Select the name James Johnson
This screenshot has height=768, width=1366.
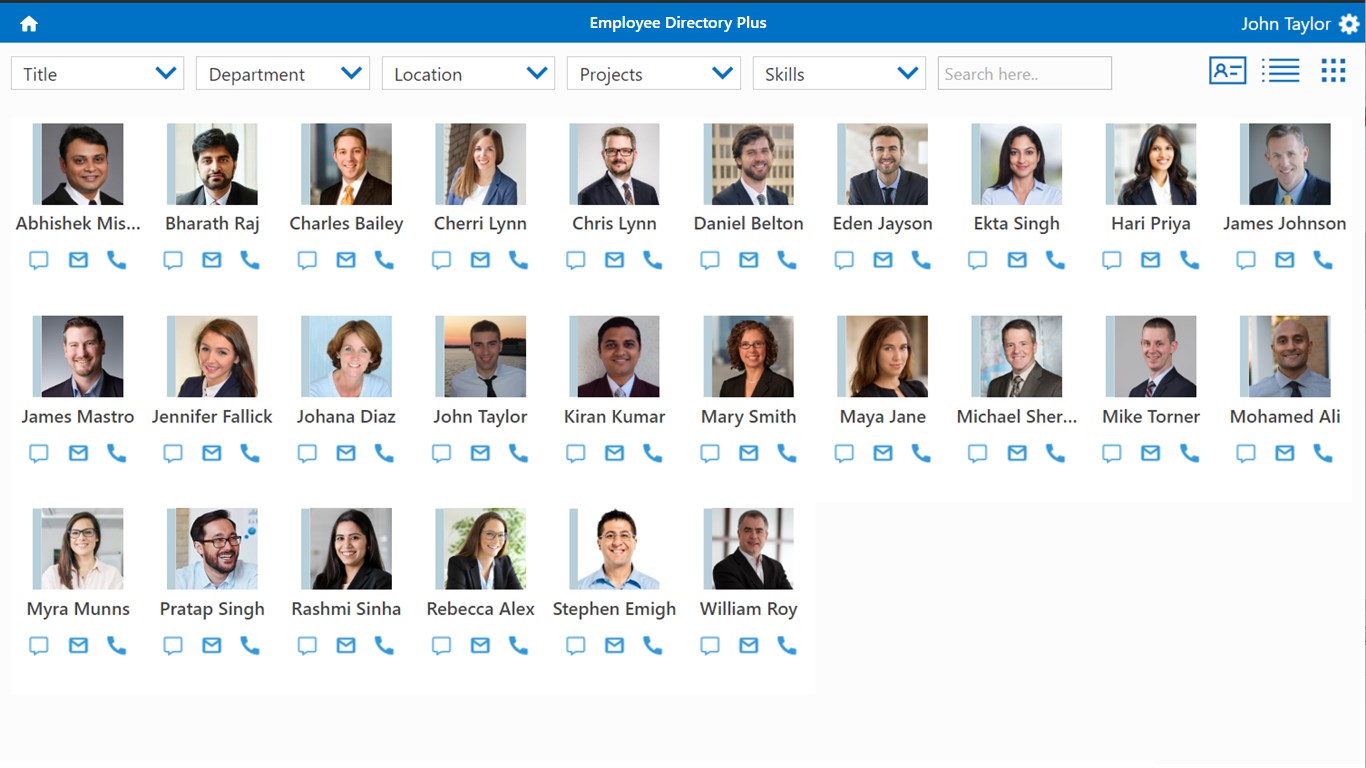point(1285,223)
